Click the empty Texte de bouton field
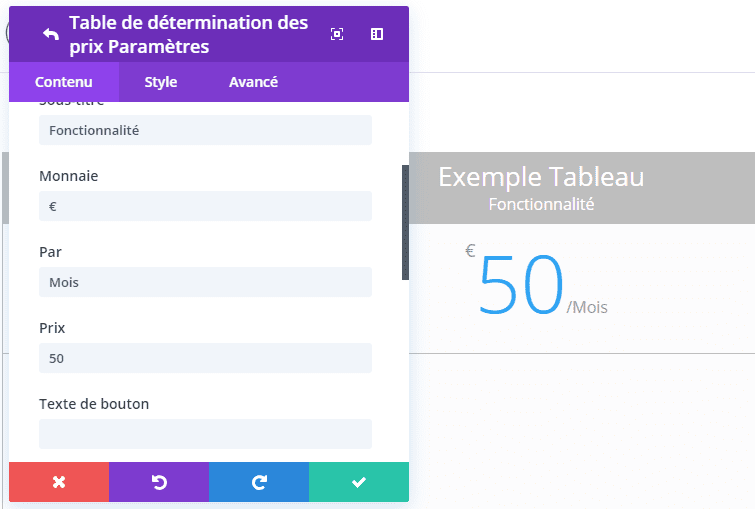The width and height of the screenshot is (755, 509). pyautogui.click(x=205, y=434)
